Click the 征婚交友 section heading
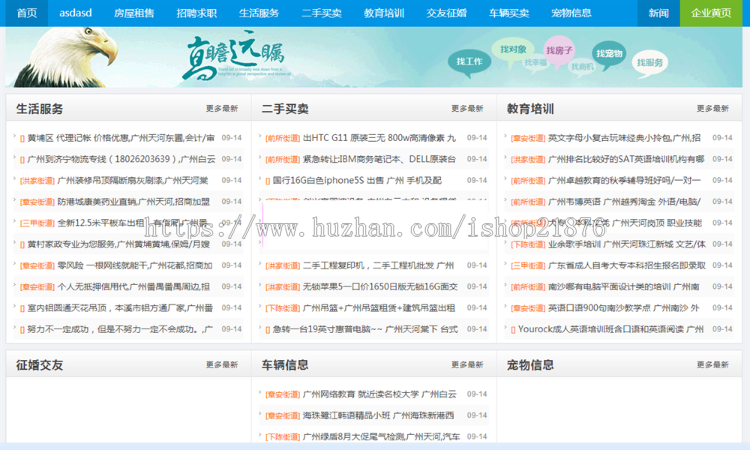Screen dimensions: 750x450 click(x=40, y=365)
